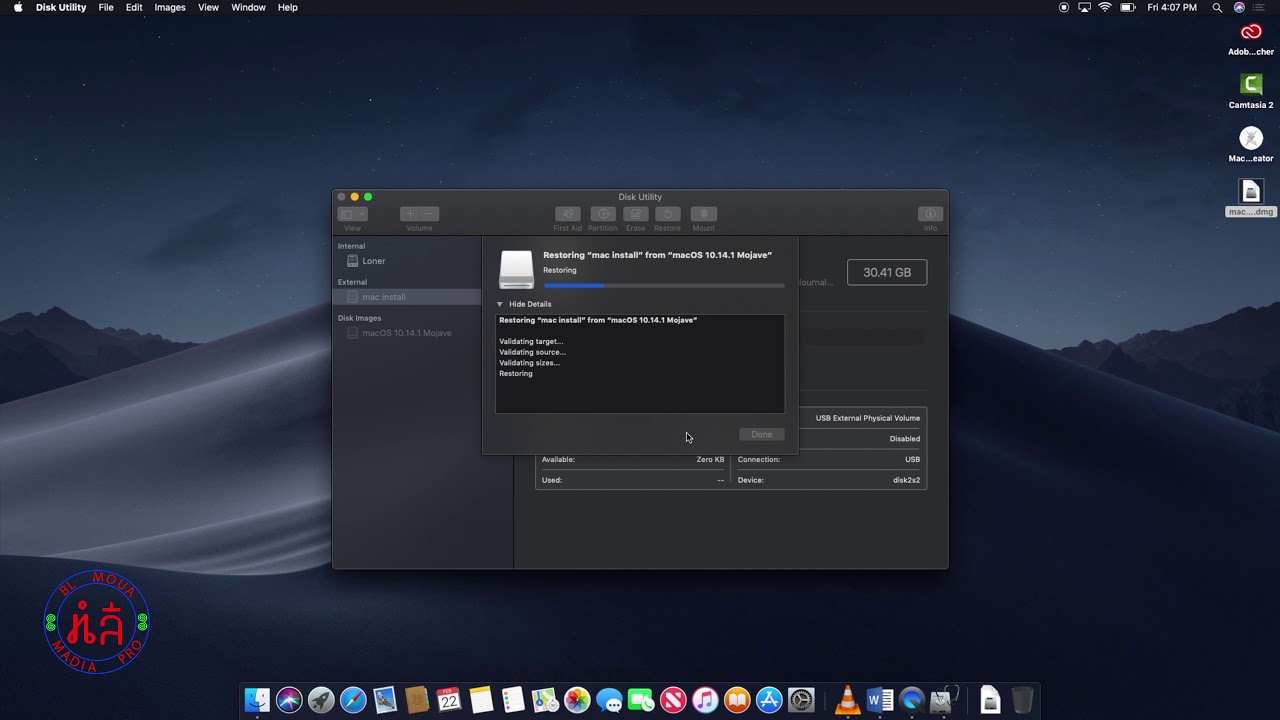
Task: Select the Camtasia 2 desktop icon
Action: (1251, 92)
